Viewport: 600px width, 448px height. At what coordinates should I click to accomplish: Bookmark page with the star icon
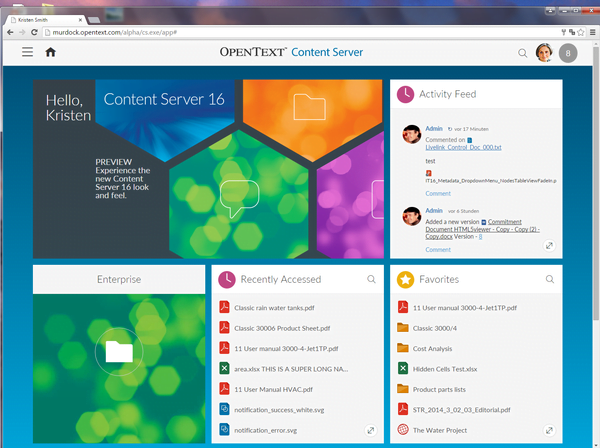pos(581,32)
